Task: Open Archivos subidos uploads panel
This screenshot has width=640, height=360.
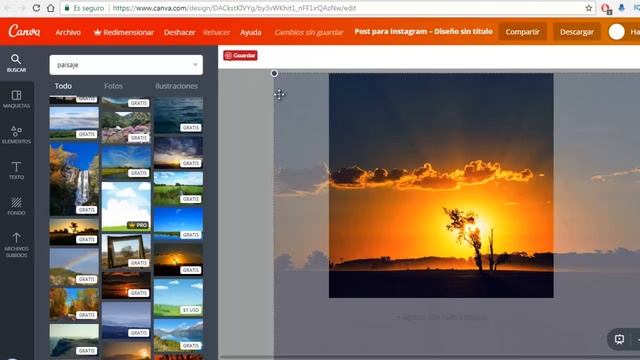Action: [16, 245]
